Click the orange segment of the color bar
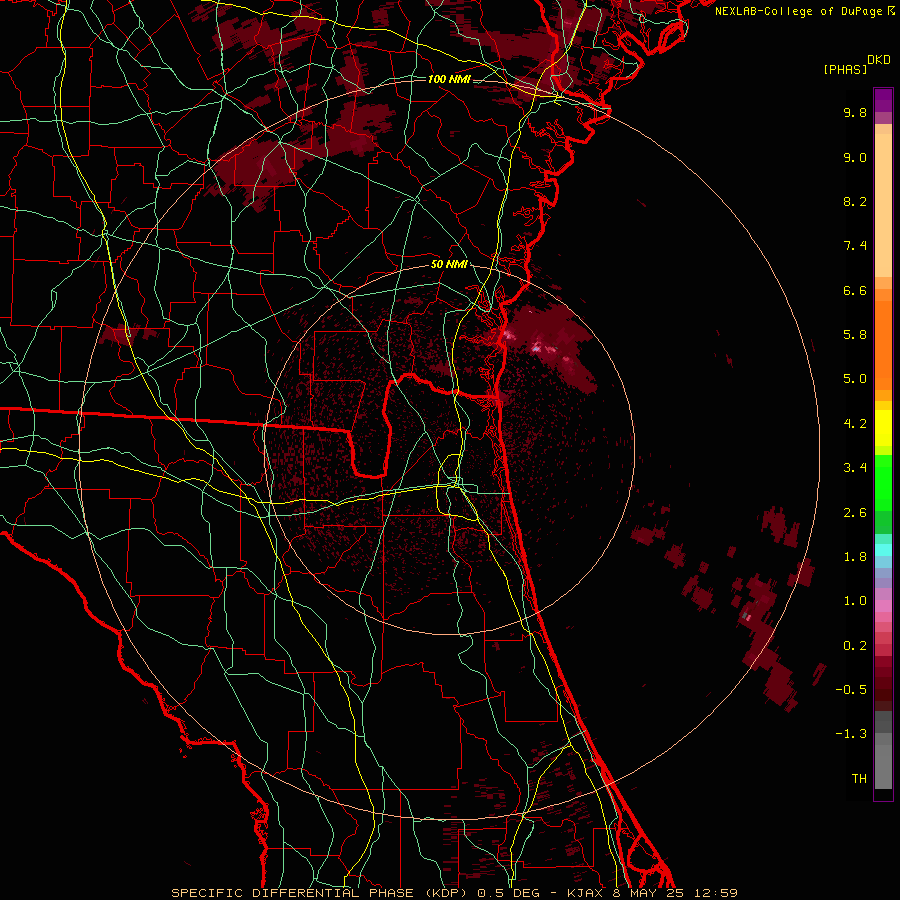The width and height of the screenshot is (900, 900). coord(883,345)
